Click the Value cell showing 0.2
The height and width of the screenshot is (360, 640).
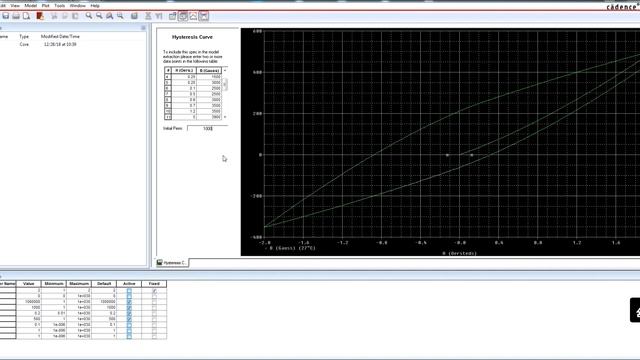pyautogui.click(x=29, y=313)
